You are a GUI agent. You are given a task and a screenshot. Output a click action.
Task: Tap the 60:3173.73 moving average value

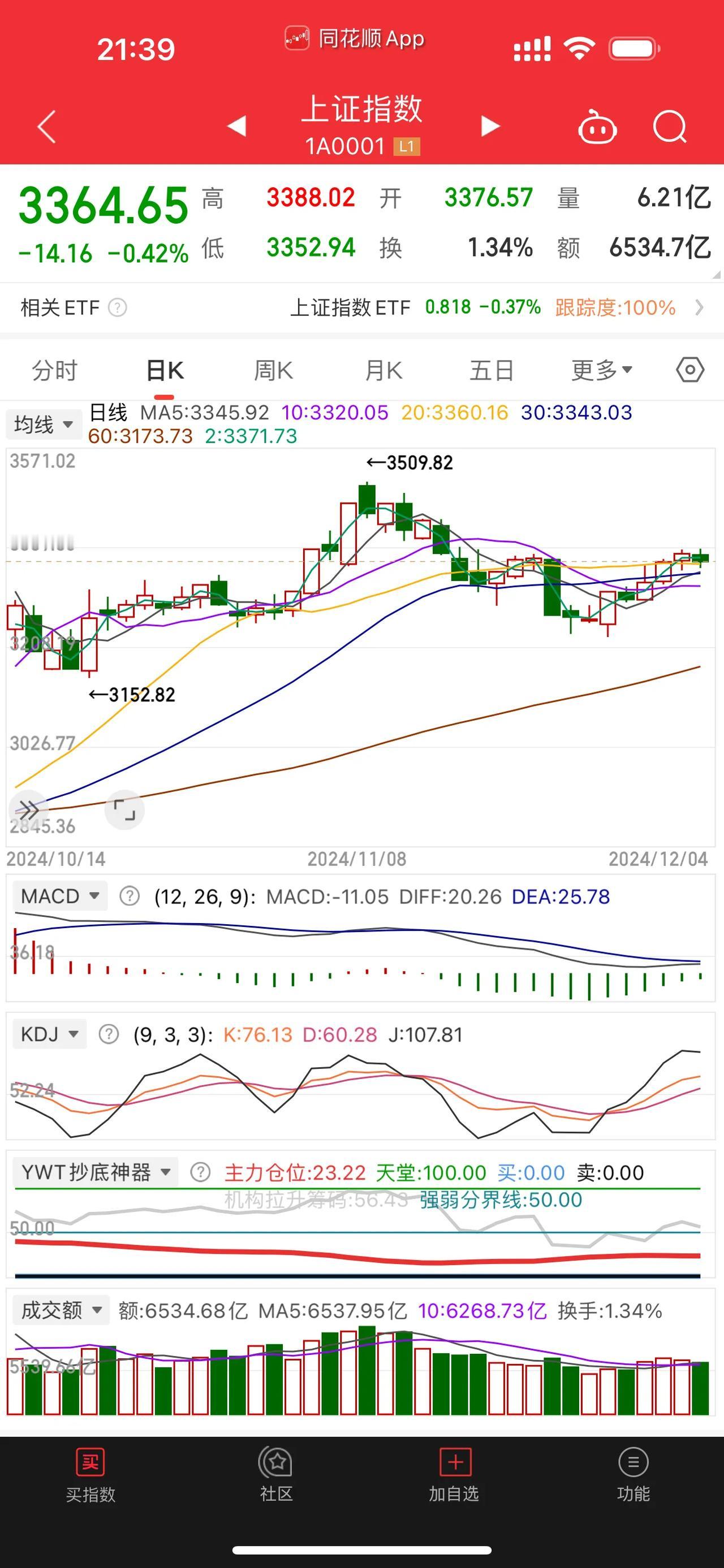pyautogui.click(x=141, y=436)
